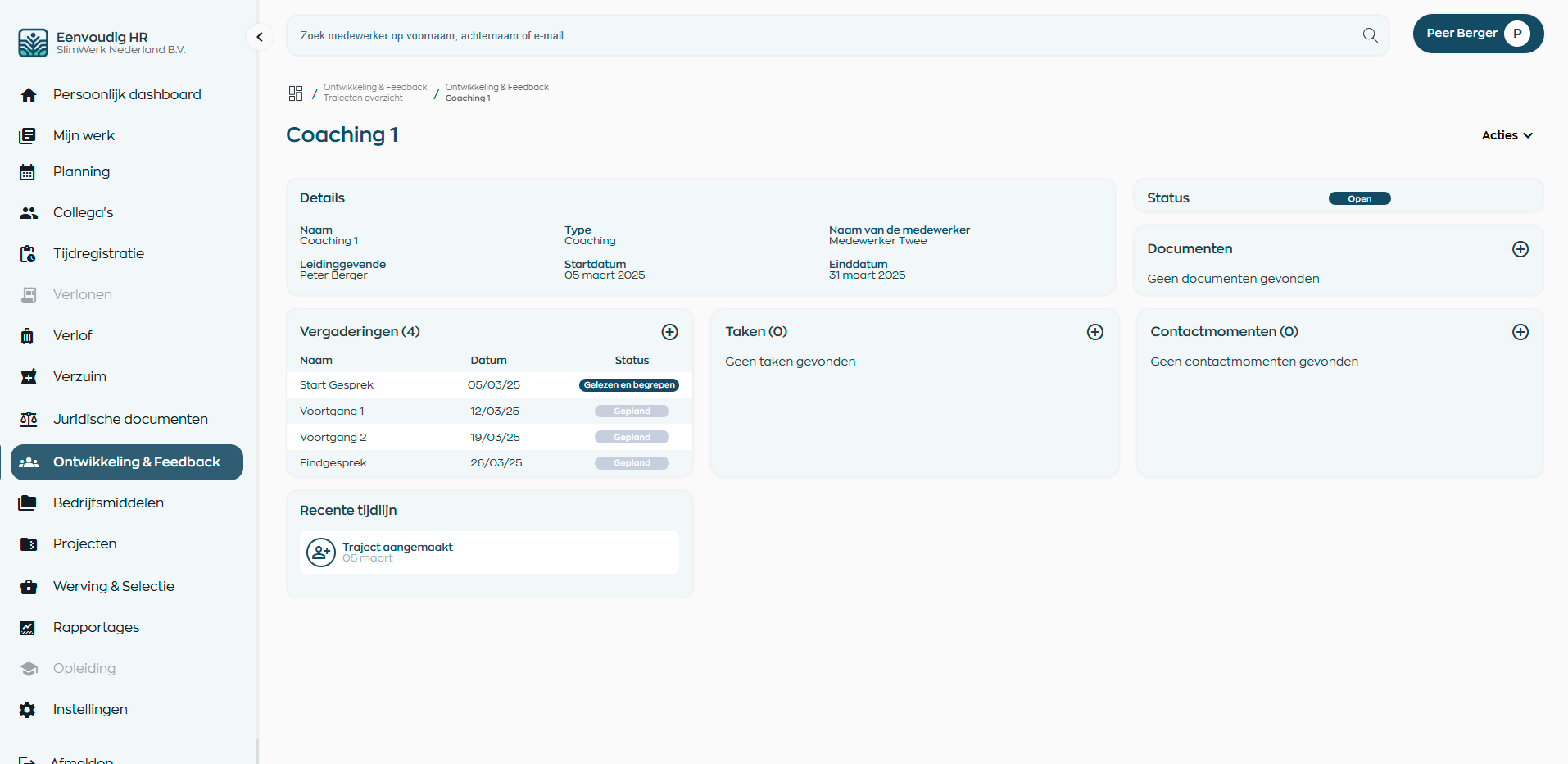Click the Open status badge
The height and width of the screenshot is (764, 1568).
1359,198
